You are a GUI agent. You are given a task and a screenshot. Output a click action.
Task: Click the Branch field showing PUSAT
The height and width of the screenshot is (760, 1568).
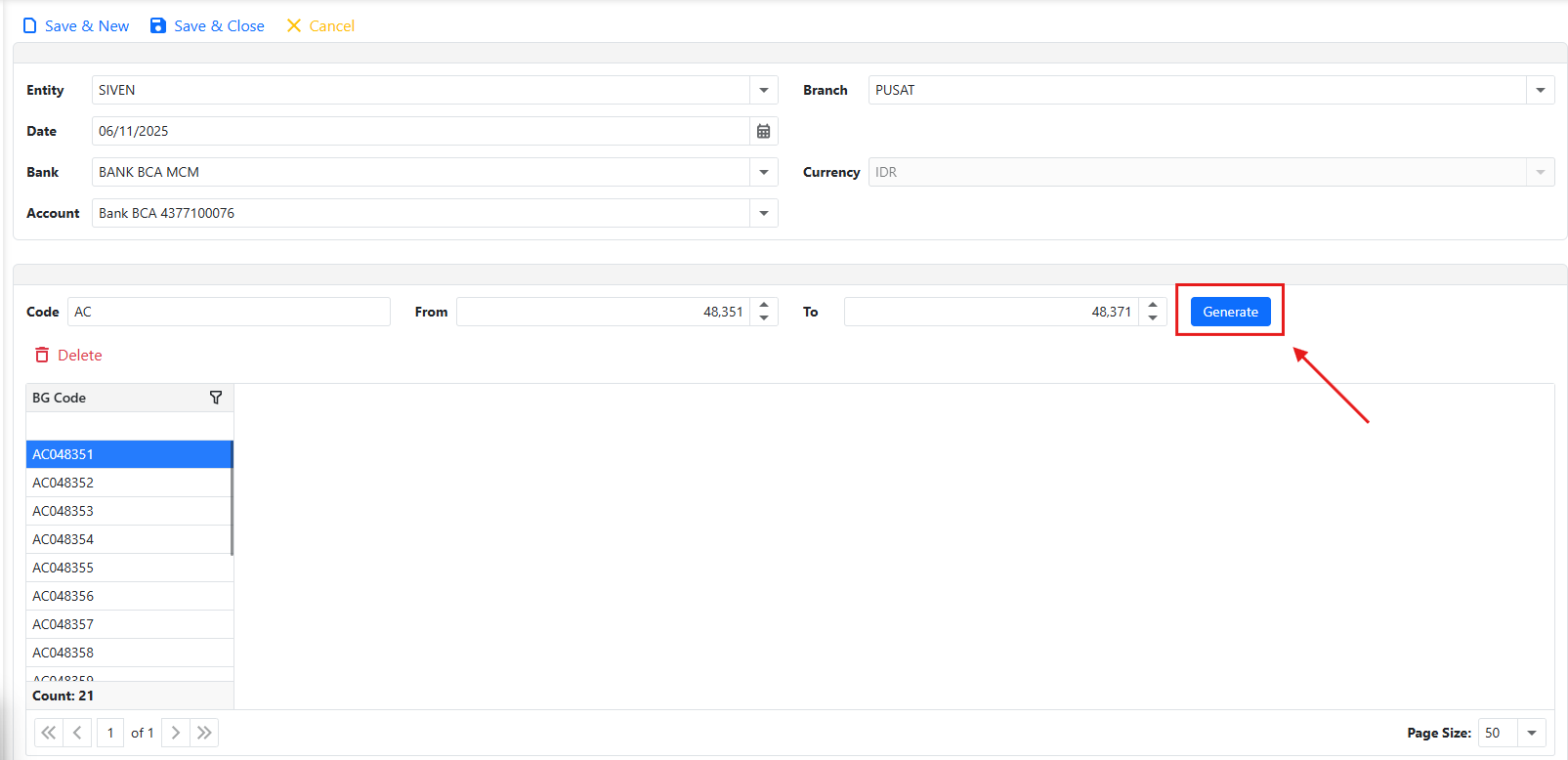(1198, 90)
